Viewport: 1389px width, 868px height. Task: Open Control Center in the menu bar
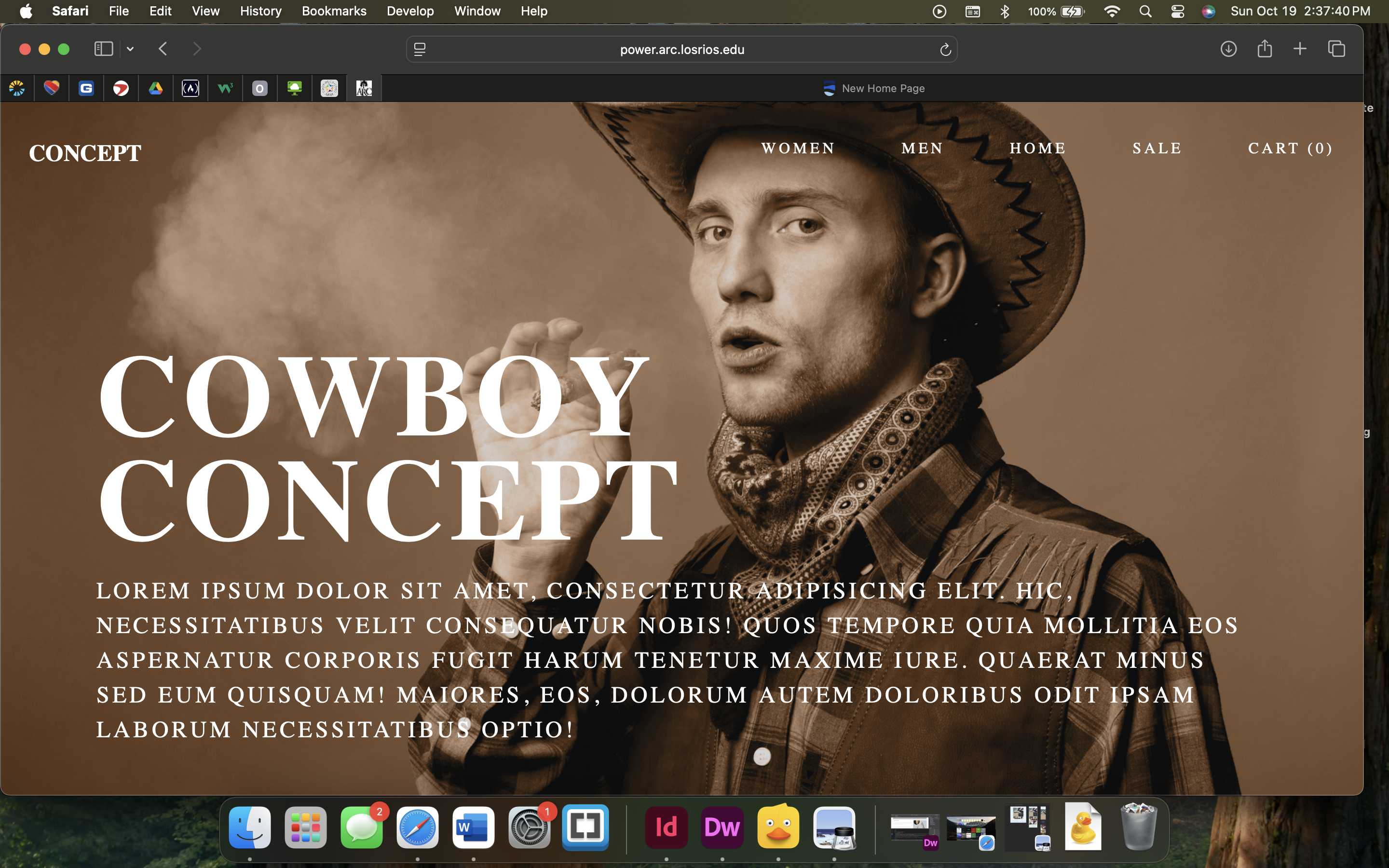(x=1177, y=12)
